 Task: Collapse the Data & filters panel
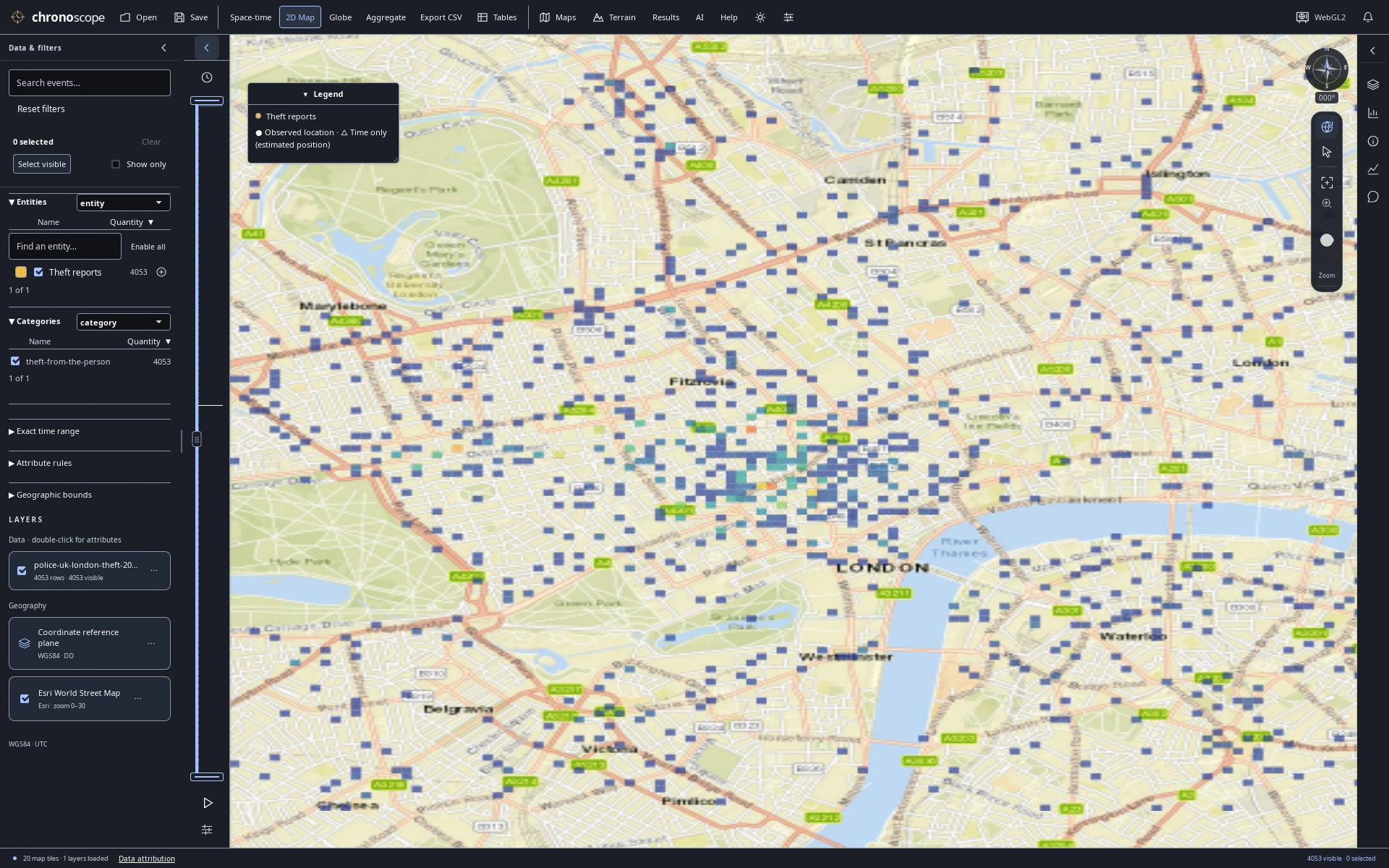coord(163,48)
